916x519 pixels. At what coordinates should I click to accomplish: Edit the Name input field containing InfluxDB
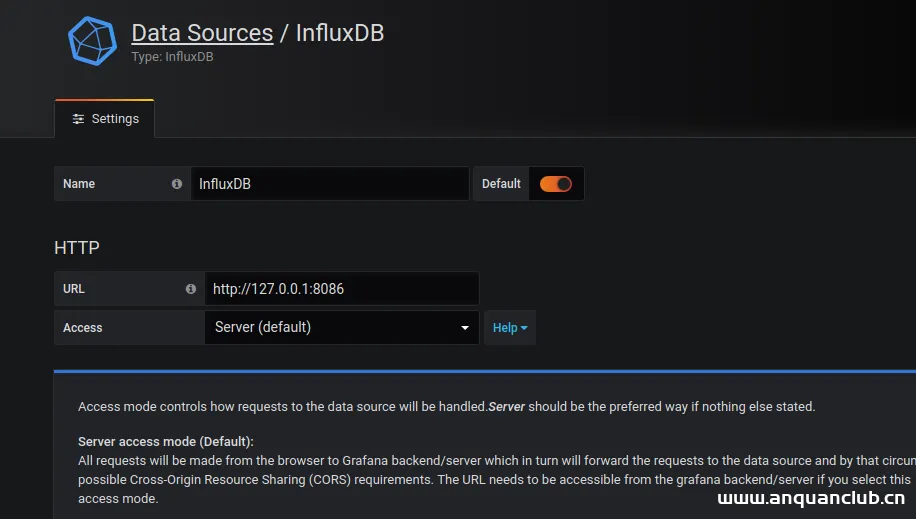(329, 184)
